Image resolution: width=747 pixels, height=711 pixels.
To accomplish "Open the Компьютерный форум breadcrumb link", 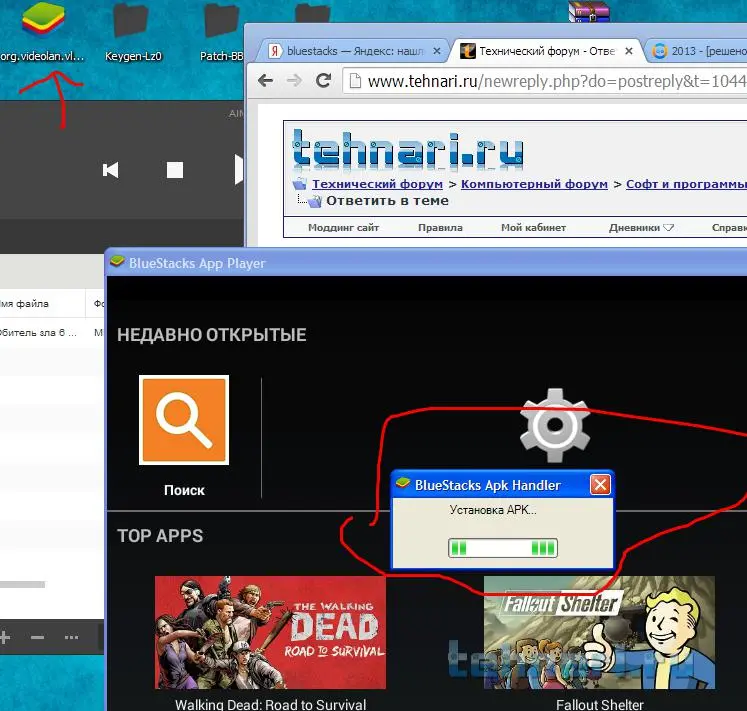I will point(534,184).
